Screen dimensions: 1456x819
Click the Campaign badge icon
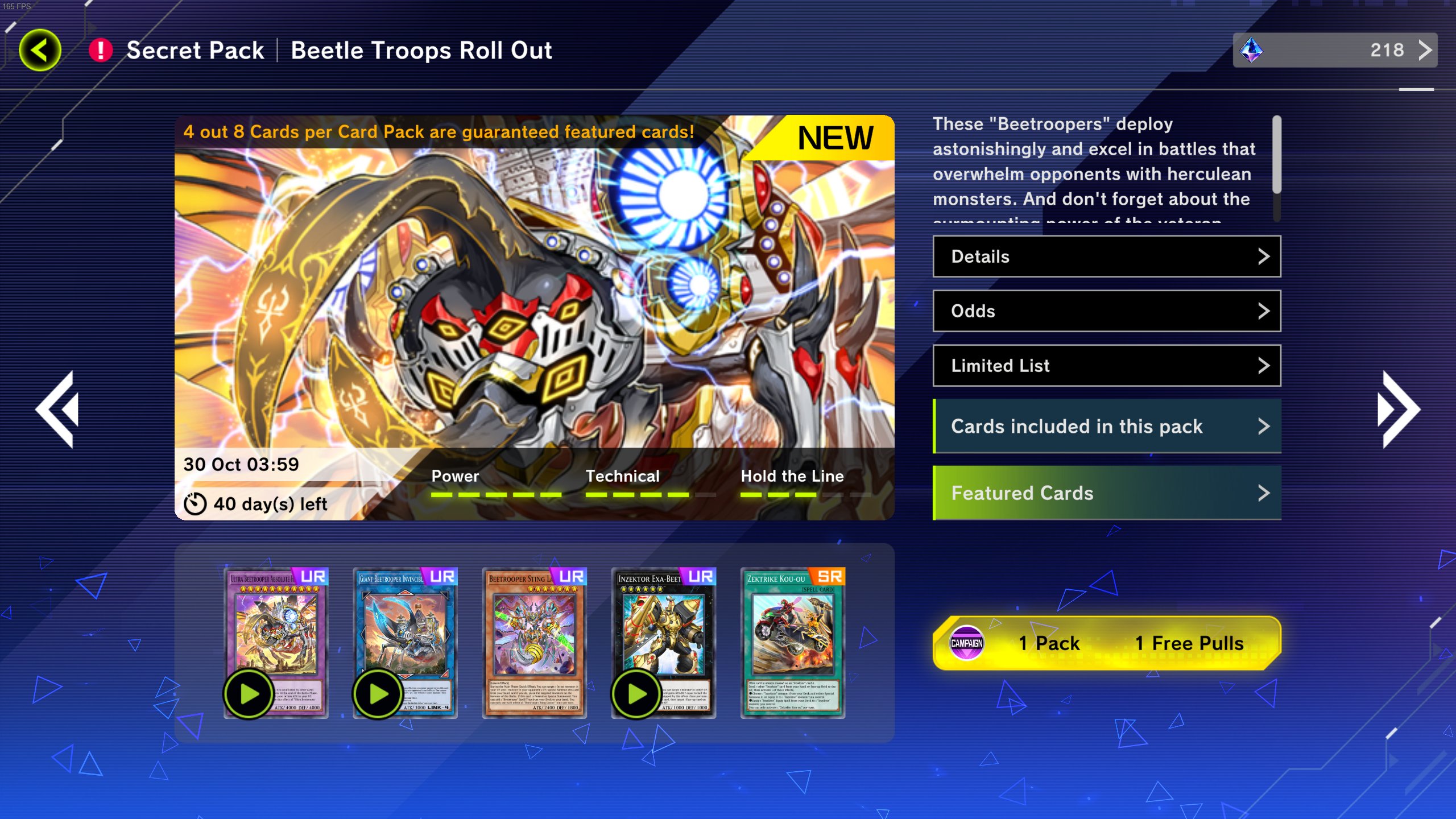tap(967, 643)
